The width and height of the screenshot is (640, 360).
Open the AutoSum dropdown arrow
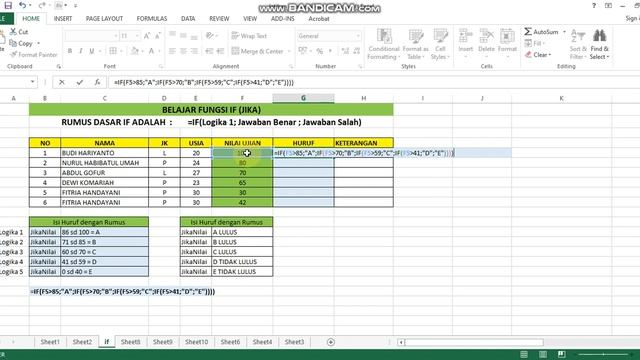(564, 32)
